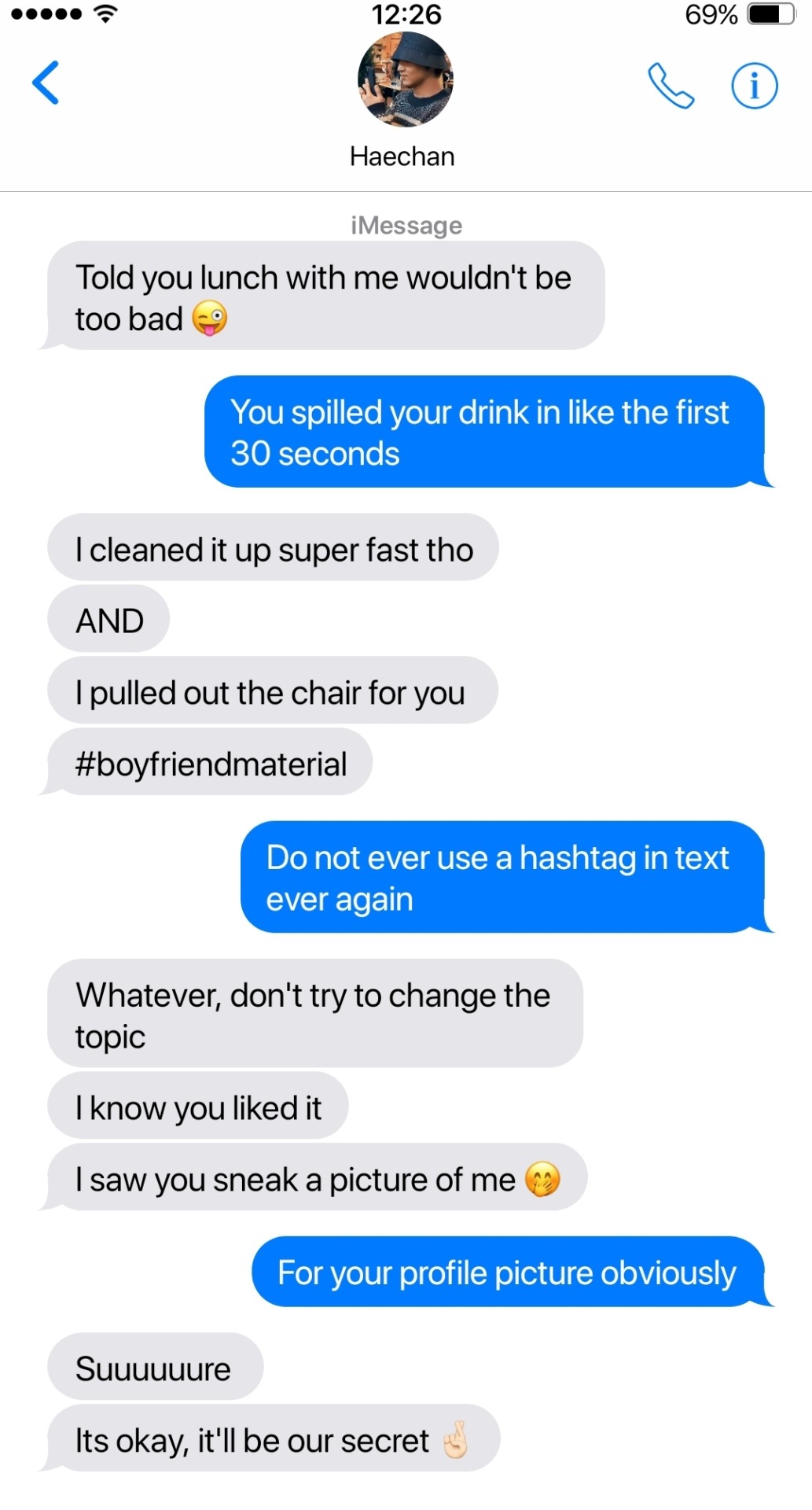Screen dimensions: 812x1510
Task: Tap the blue back arrow
Action: [x=46, y=83]
